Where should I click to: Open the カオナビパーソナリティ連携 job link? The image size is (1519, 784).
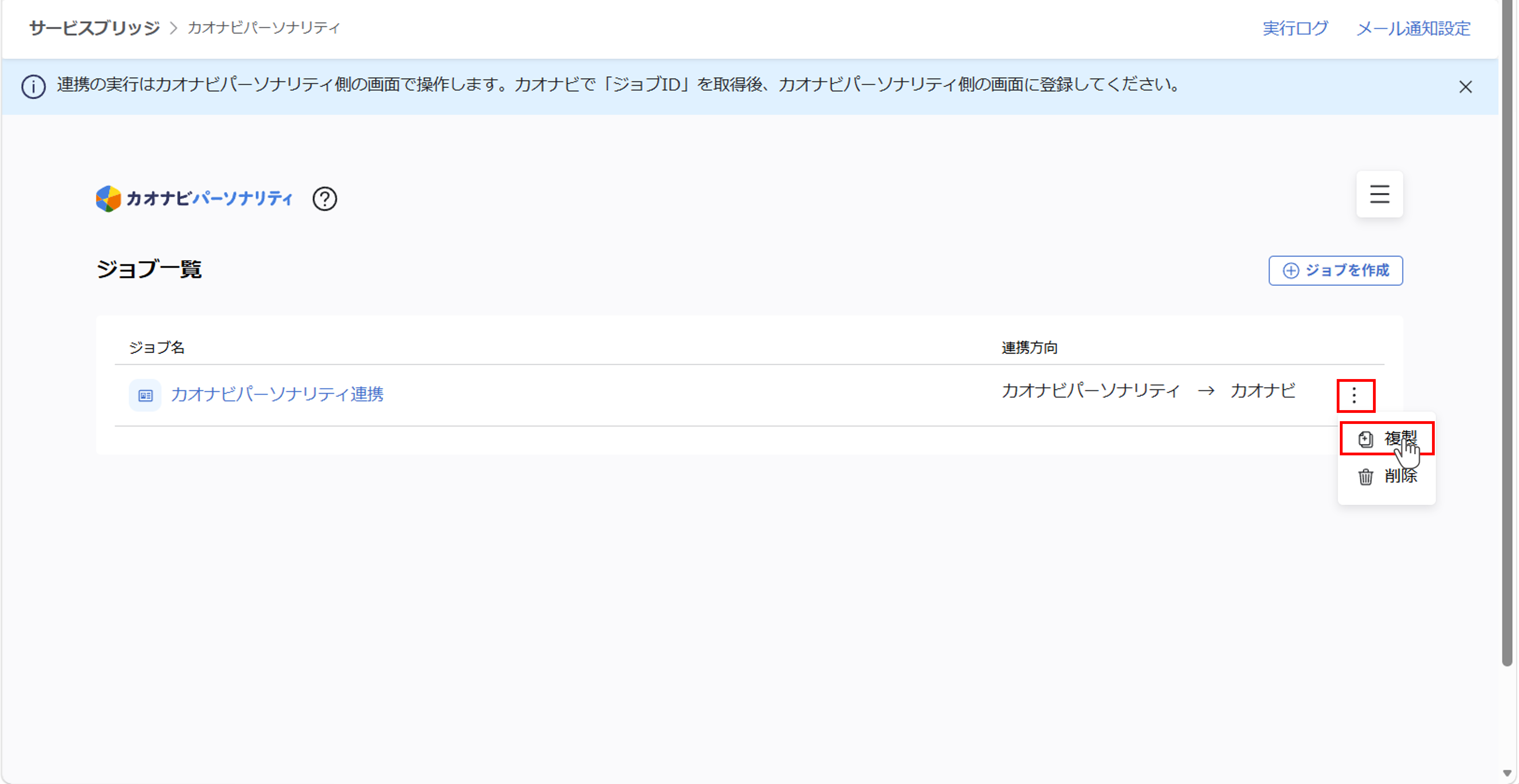277,394
